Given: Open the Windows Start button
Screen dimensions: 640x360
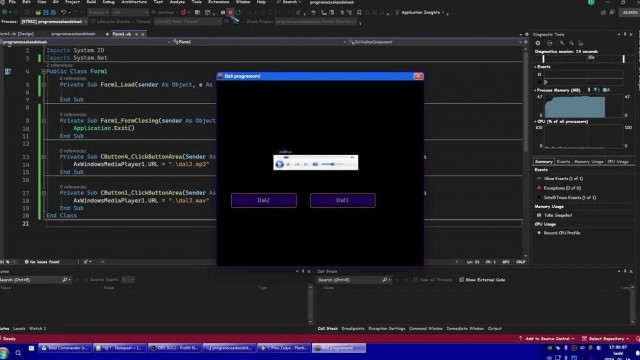Looking at the screenshot, I should click(x=4, y=353).
